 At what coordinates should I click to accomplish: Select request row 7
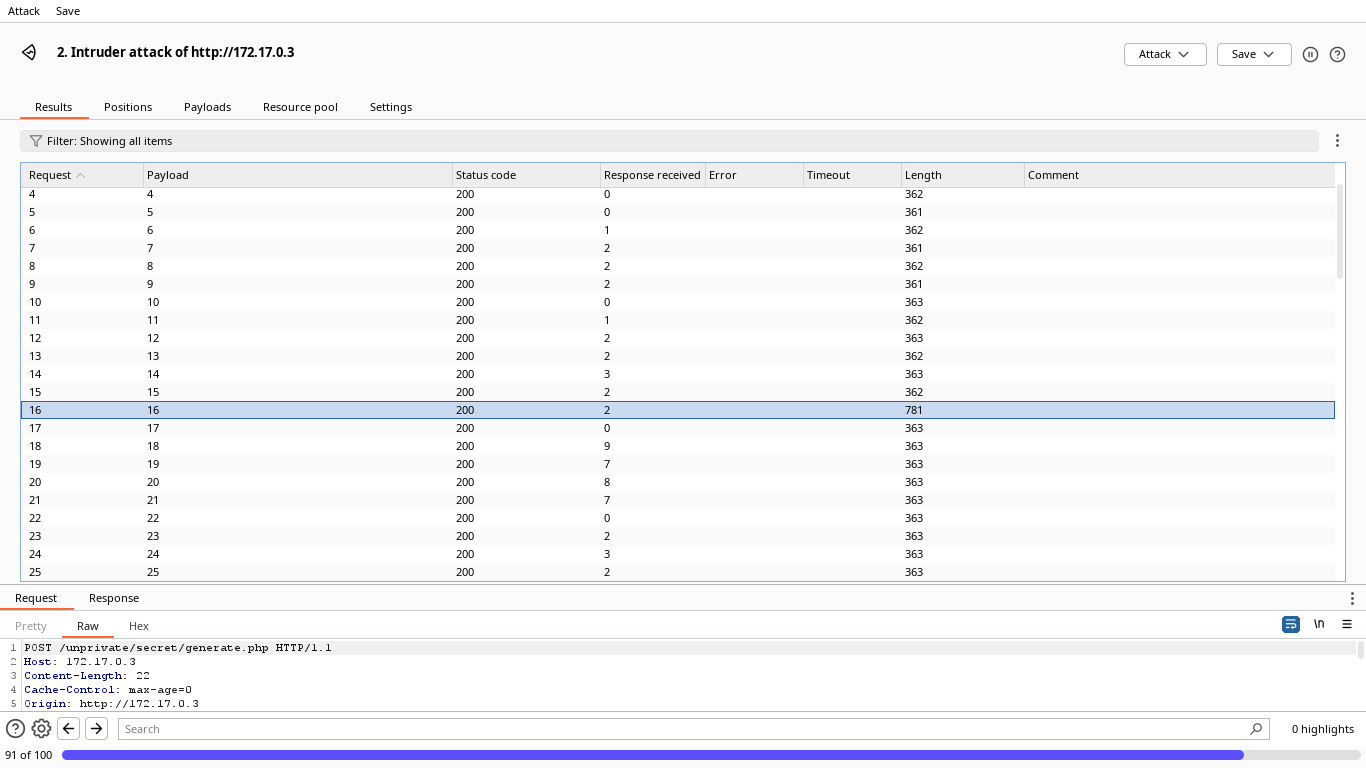click(678, 248)
